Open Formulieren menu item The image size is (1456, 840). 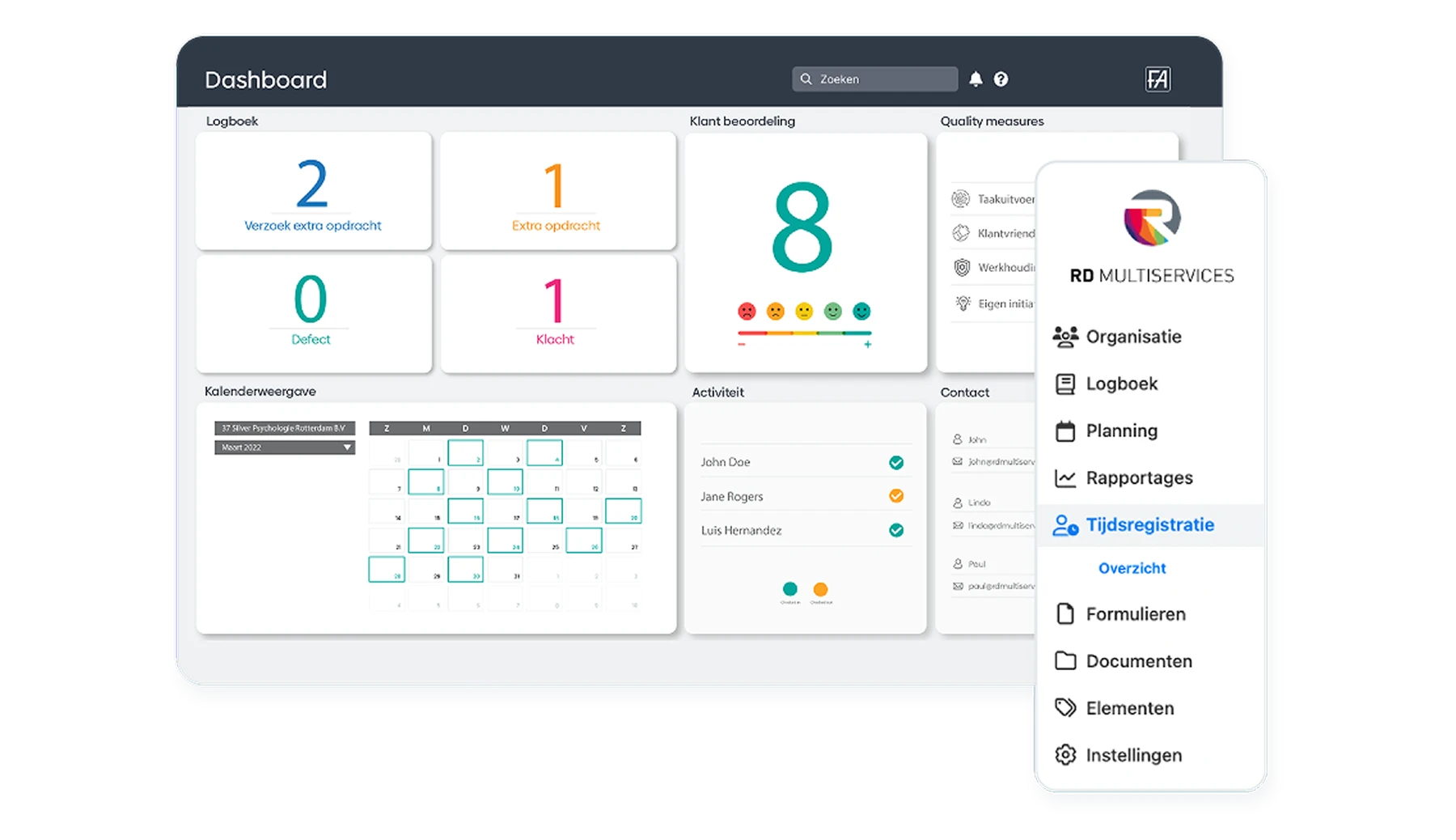(1150, 613)
